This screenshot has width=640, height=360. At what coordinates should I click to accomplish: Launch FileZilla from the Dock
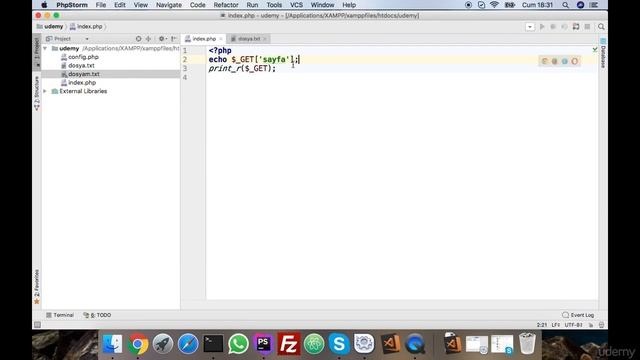pyautogui.click(x=289, y=344)
